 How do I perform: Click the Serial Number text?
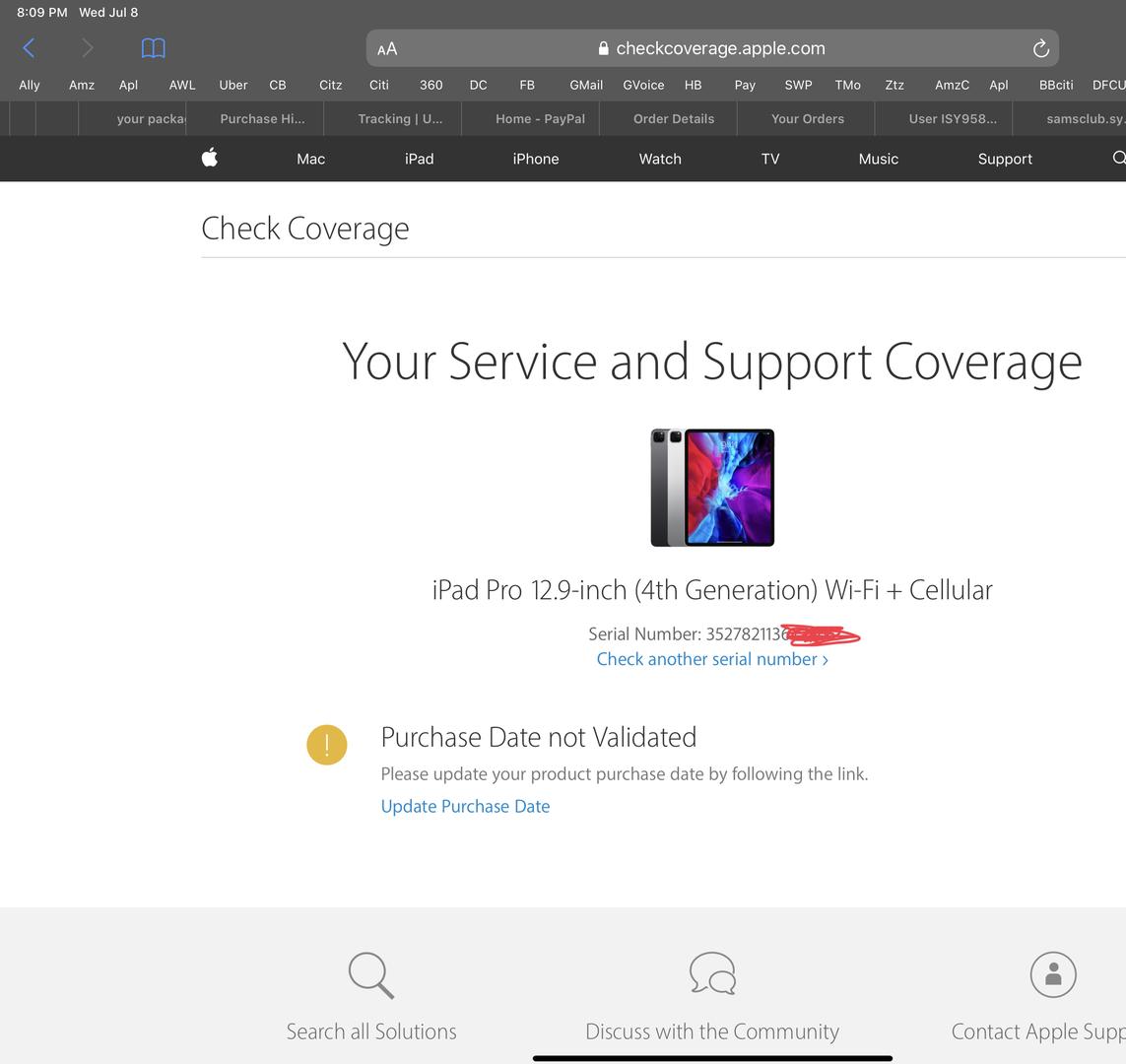[724, 633]
